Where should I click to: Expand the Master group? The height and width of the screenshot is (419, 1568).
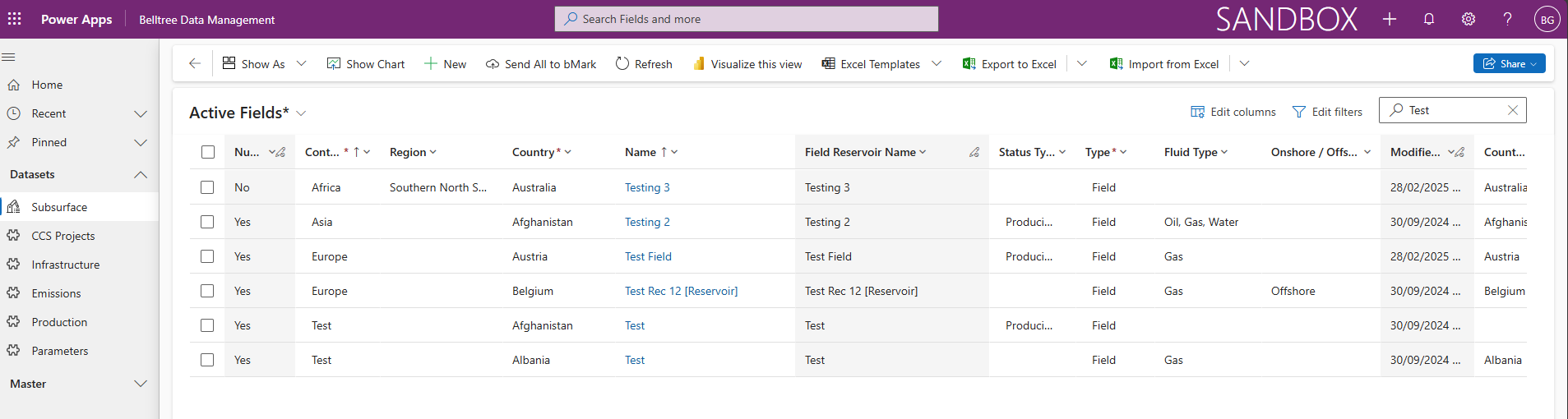[141, 384]
